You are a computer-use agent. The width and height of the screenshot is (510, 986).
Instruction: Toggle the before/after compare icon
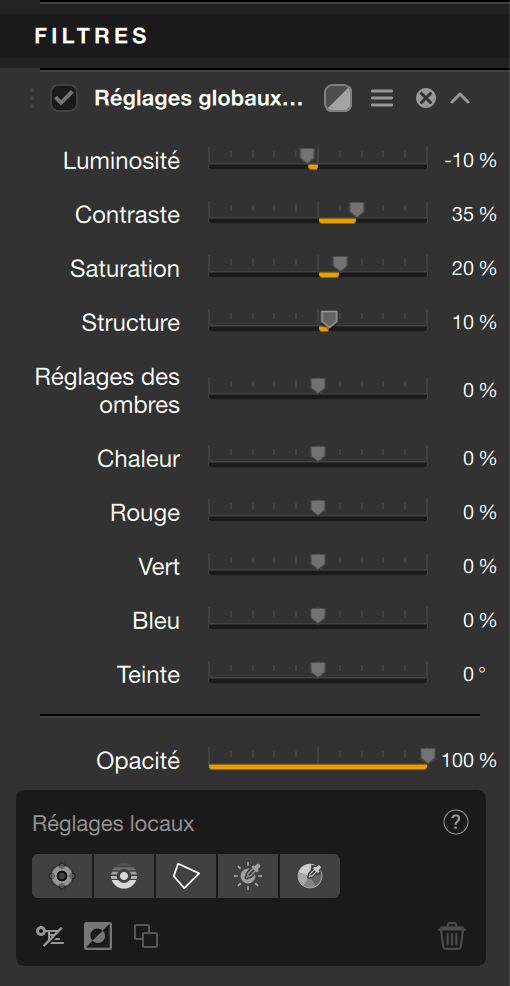point(338,98)
